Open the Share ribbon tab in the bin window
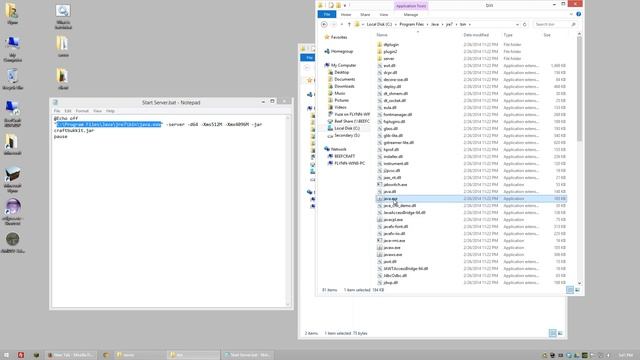The image size is (640, 360). coord(365,15)
